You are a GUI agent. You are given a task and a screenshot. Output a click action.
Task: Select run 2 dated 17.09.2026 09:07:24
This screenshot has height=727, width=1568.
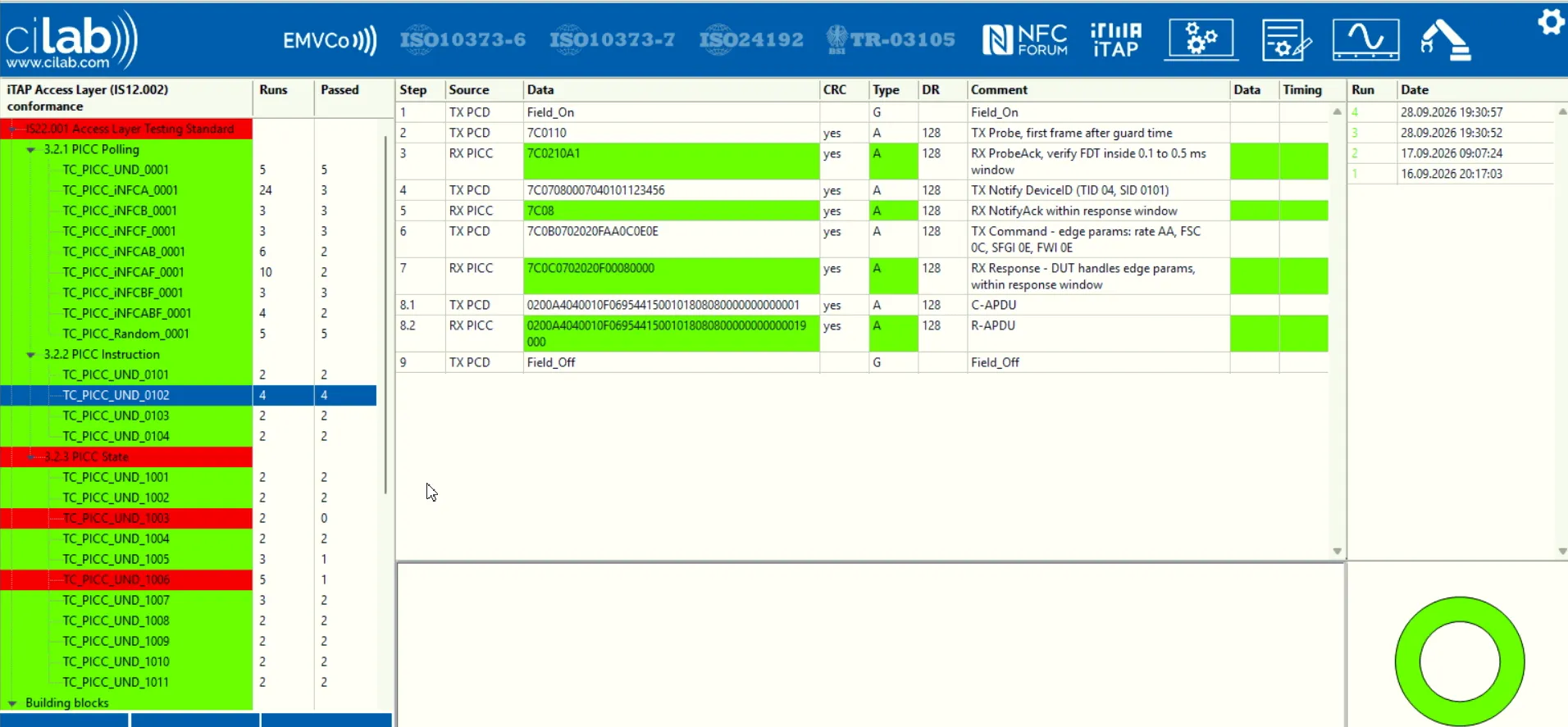tap(1451, 153)
